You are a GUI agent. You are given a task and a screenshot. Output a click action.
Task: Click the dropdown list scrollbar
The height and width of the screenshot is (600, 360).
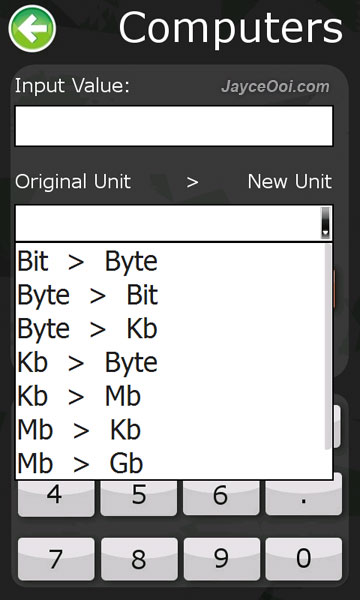pos(327,347)
